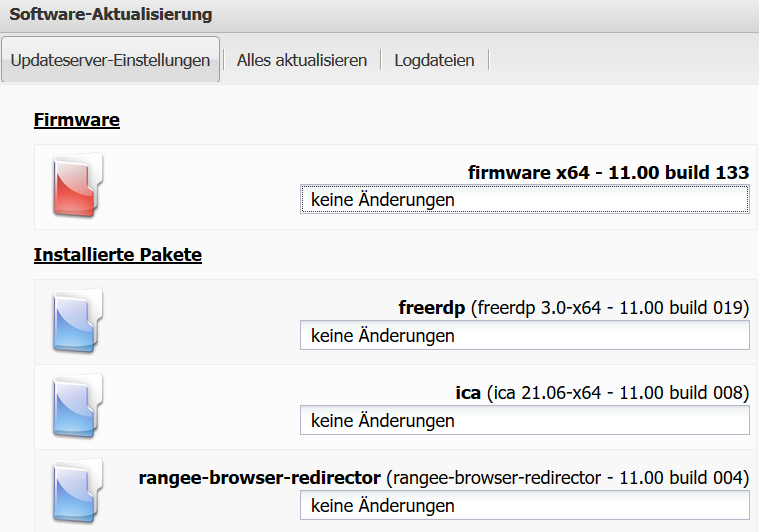
Task: Click the Software-Aktualisierung title
Action: [x=111, y=15]
